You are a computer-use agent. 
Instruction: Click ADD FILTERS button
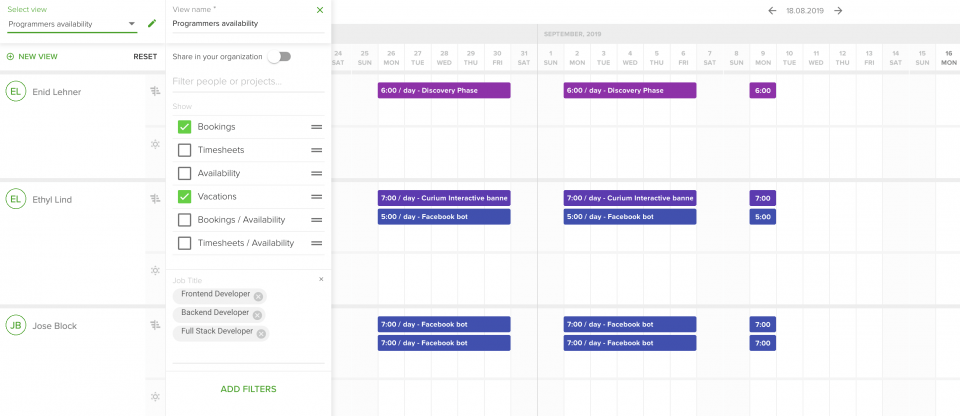click(249, 389)
